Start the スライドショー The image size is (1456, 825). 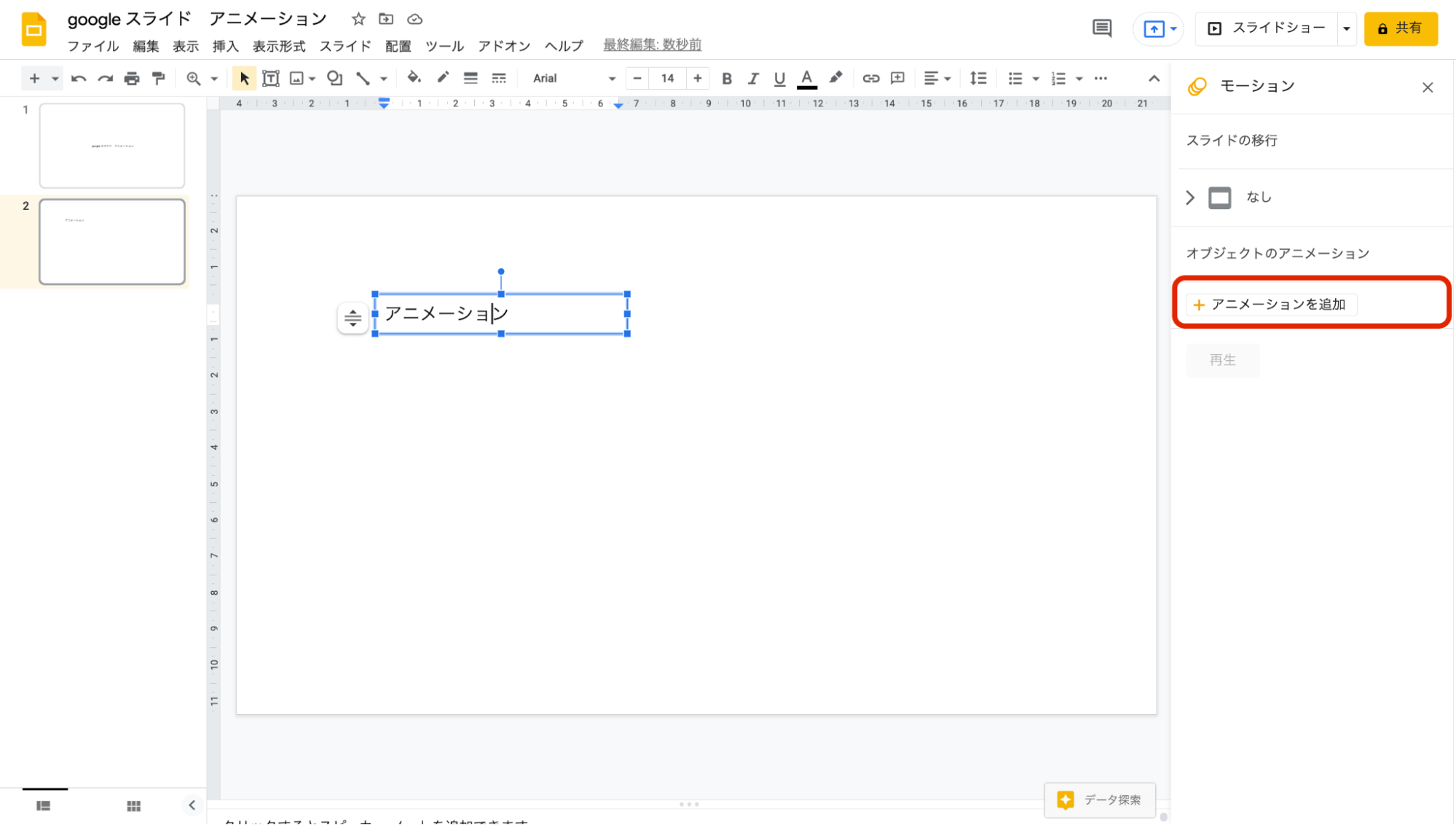coord(1267,28)
